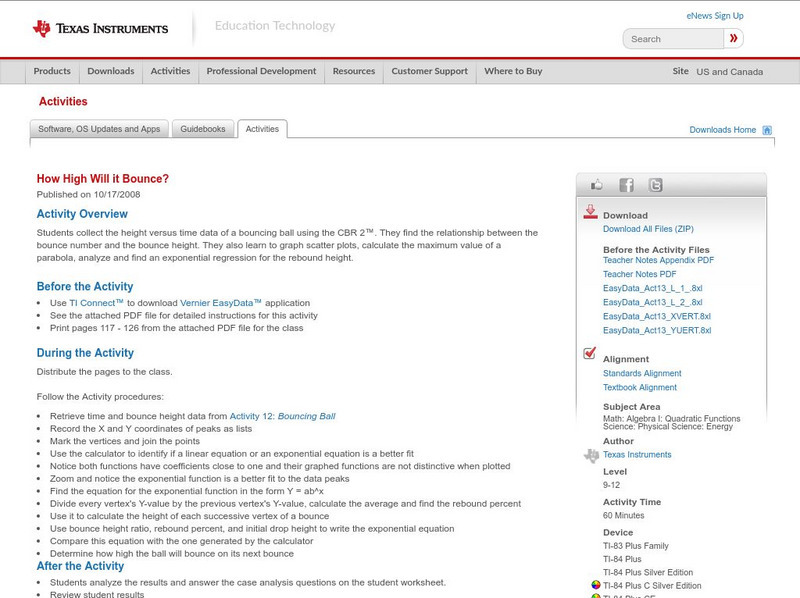
Task: Focus the Search input field
Action: click(673, 39)
